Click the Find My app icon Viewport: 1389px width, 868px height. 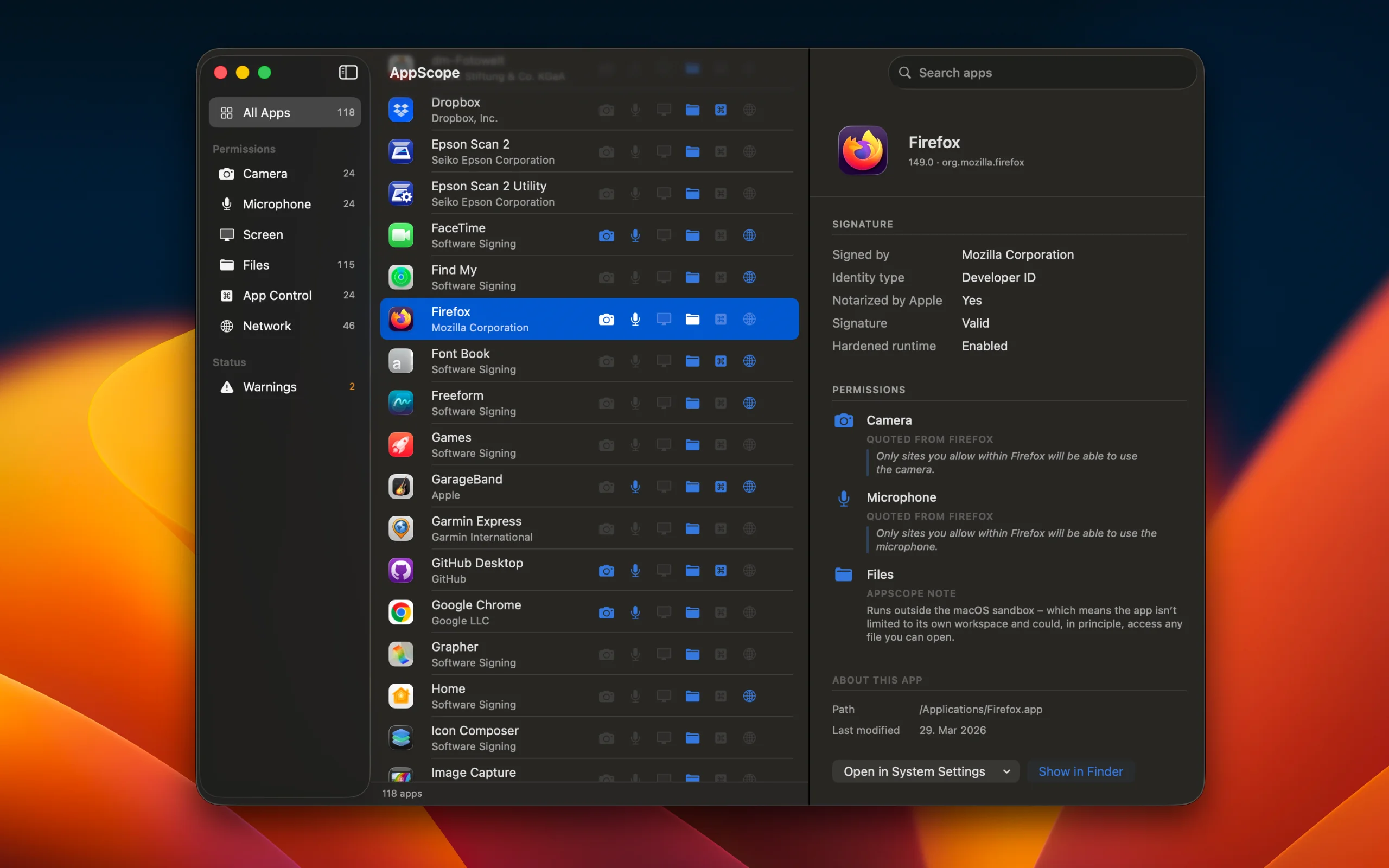(x=400, y=277)
